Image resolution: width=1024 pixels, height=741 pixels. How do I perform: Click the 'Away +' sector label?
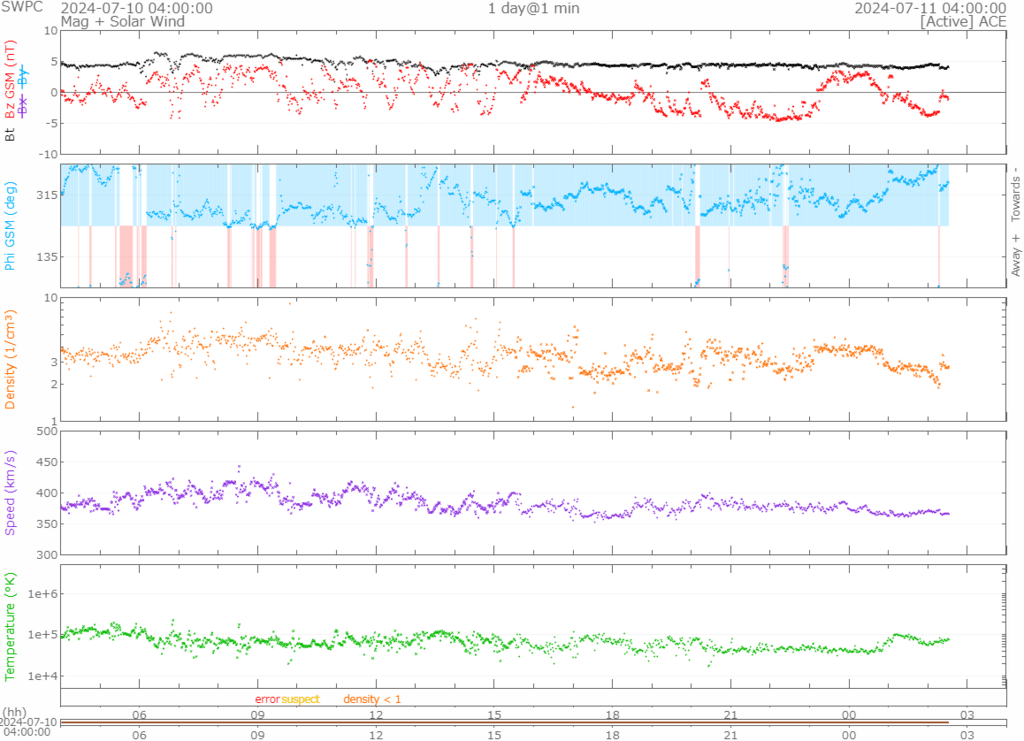(x=1016, y=255)
